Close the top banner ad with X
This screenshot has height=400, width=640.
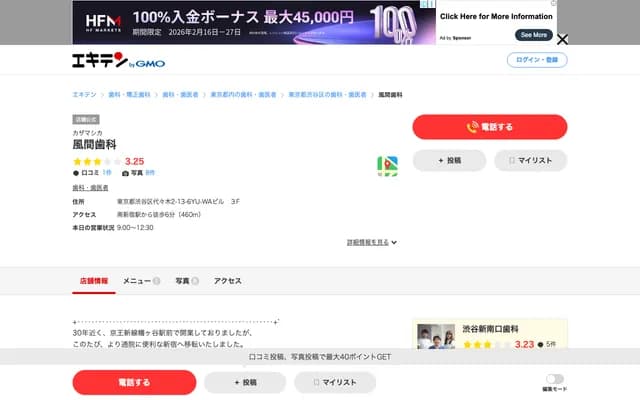562,40
